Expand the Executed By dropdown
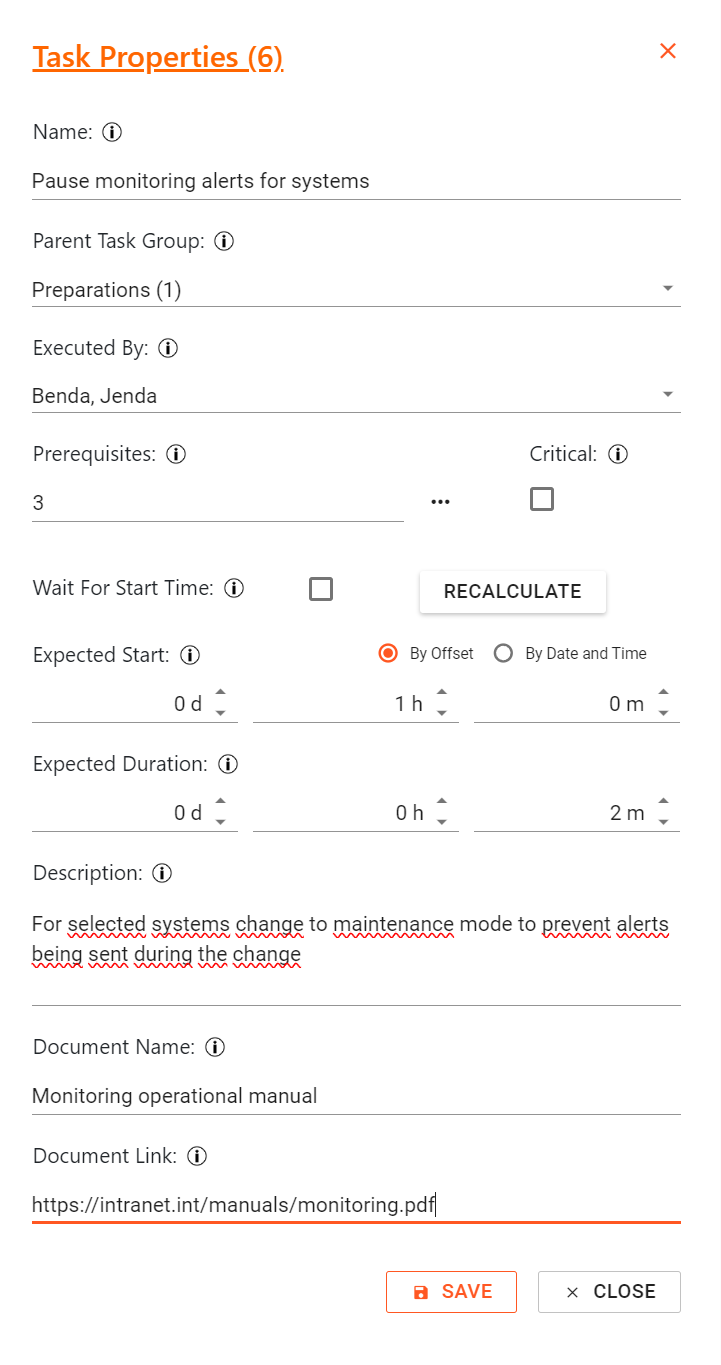The image size is (721, 1365). tap(668, 392)
